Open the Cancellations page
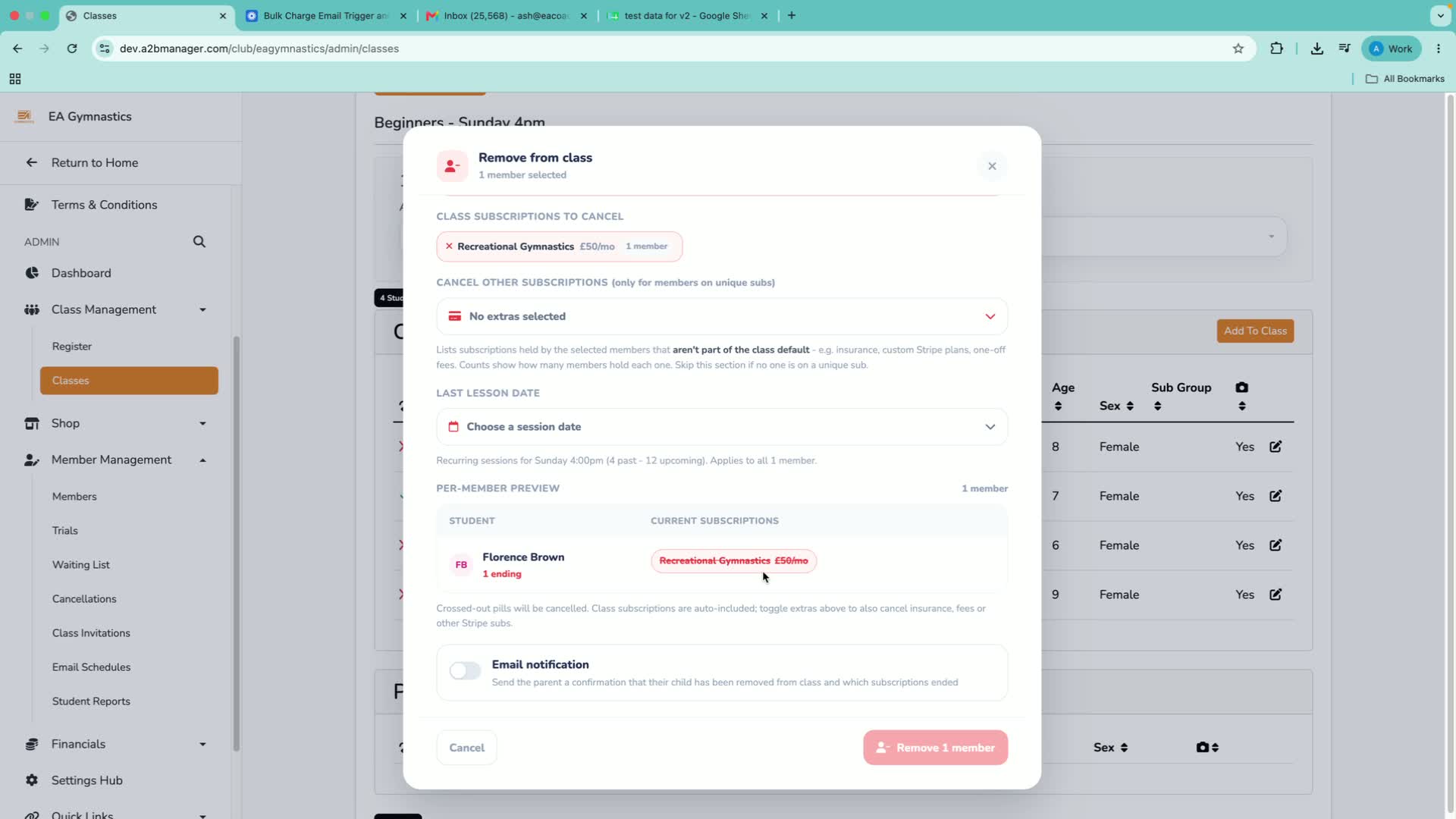This screenshot has height=819, width=1456. [x=84, y=599]
